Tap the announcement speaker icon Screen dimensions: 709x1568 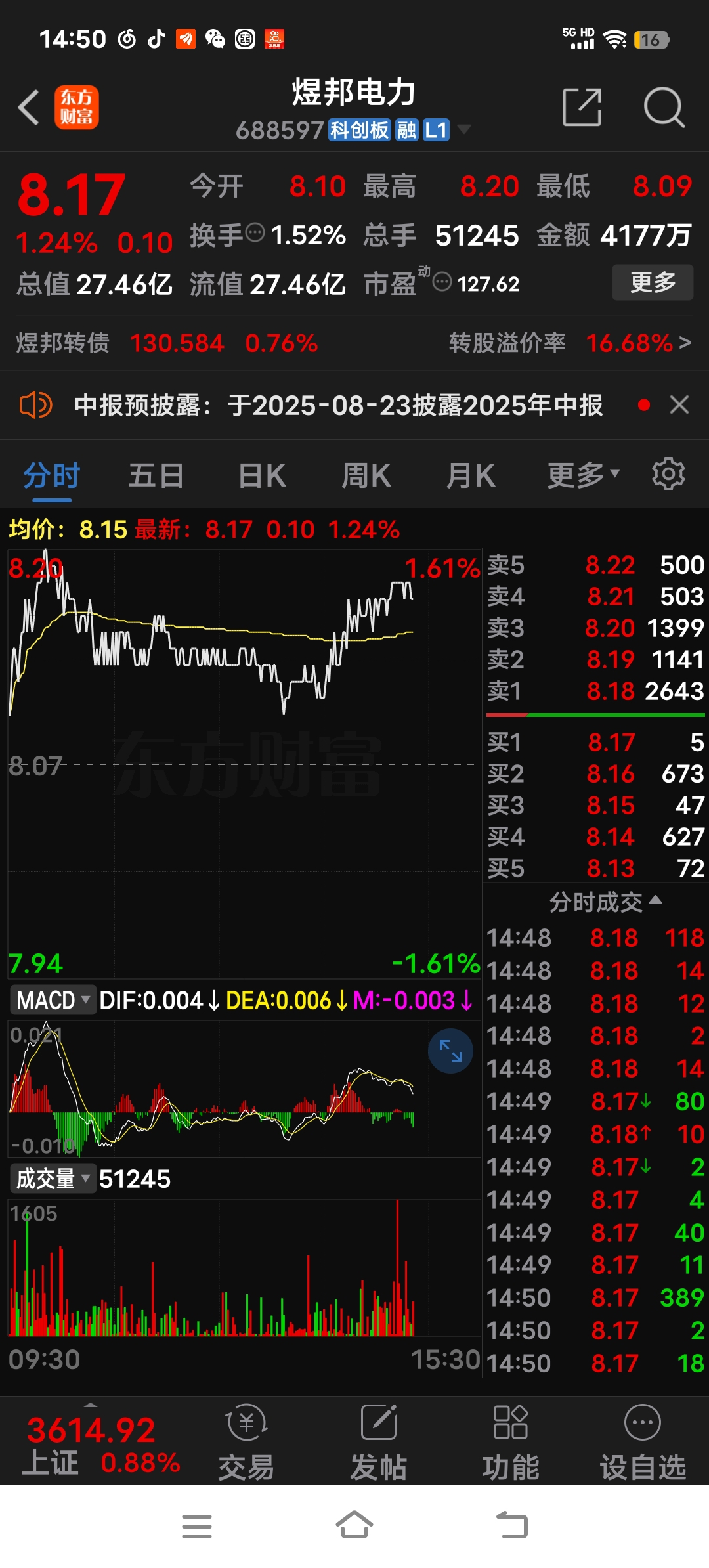[x=35, y=404]
